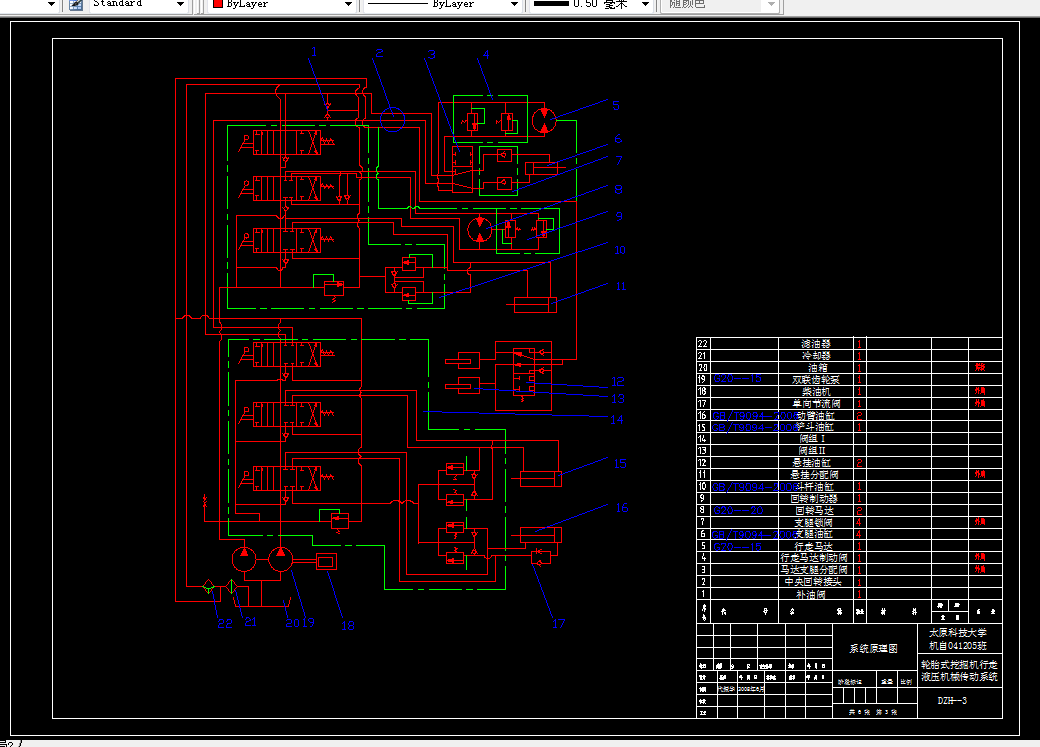Click callout number 21 in the drawing

coord(250,622)
